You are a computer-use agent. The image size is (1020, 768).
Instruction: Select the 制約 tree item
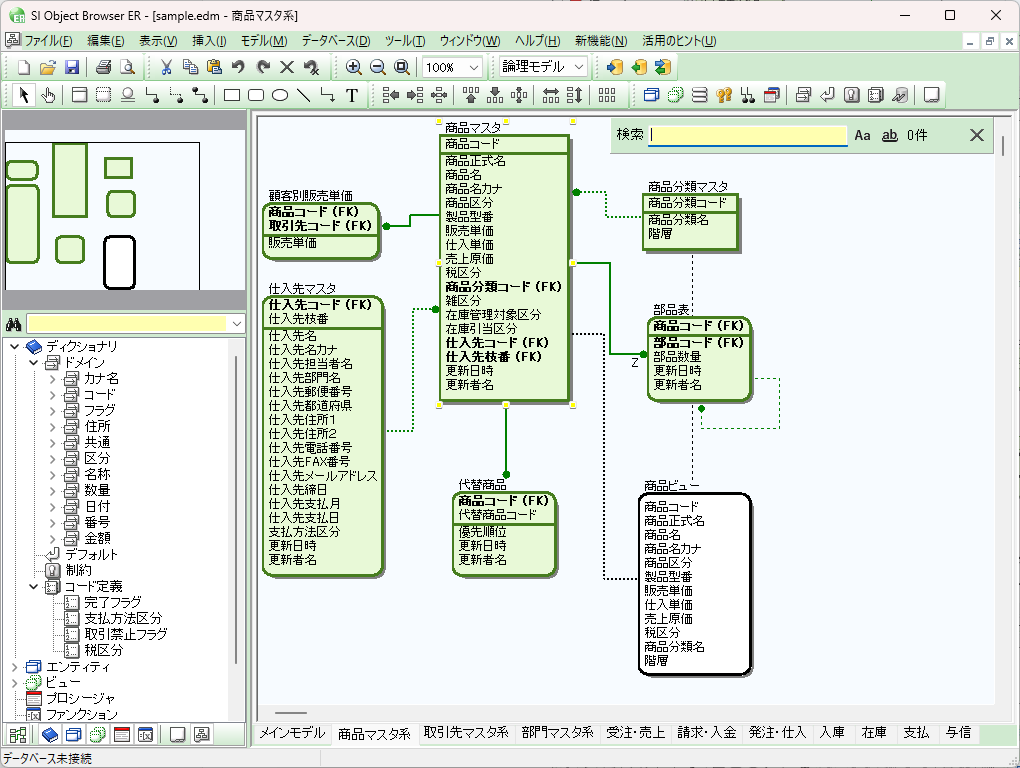pyautogui.click(x=78, y=570)
